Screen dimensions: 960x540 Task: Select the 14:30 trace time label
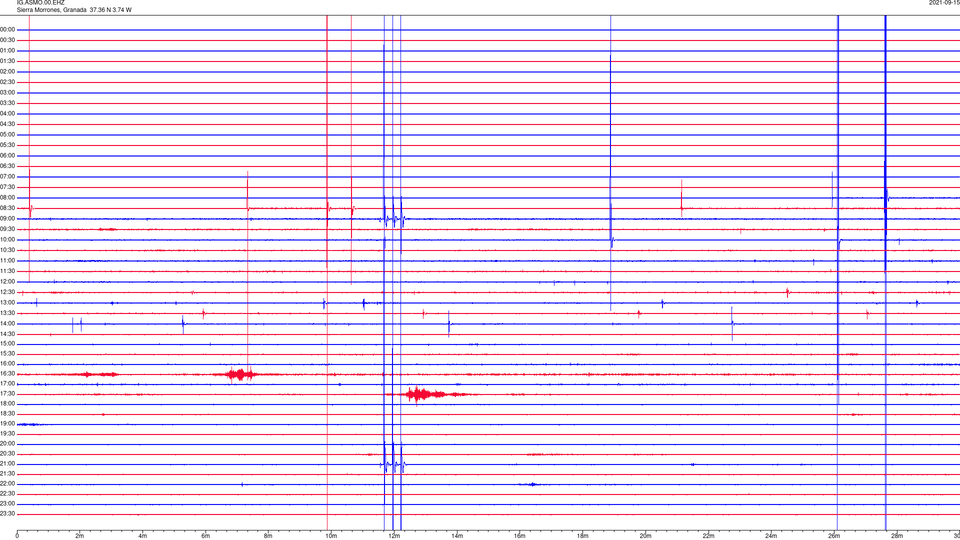tap(8, 334)
